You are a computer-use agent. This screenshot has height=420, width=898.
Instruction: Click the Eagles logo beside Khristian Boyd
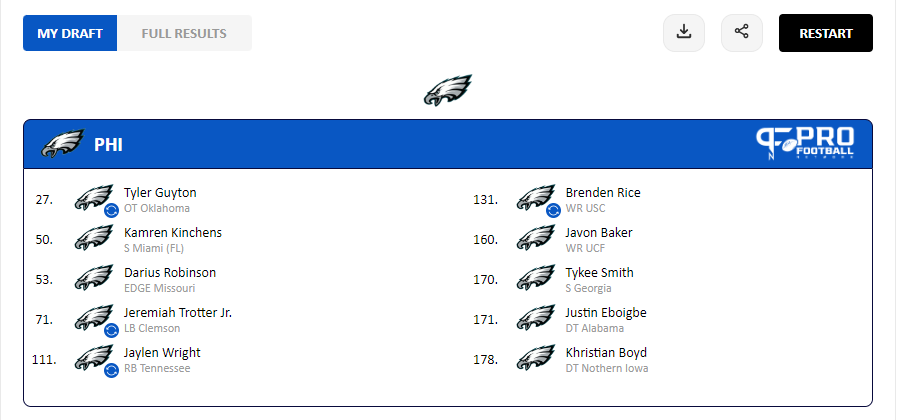tap(535, 358)
